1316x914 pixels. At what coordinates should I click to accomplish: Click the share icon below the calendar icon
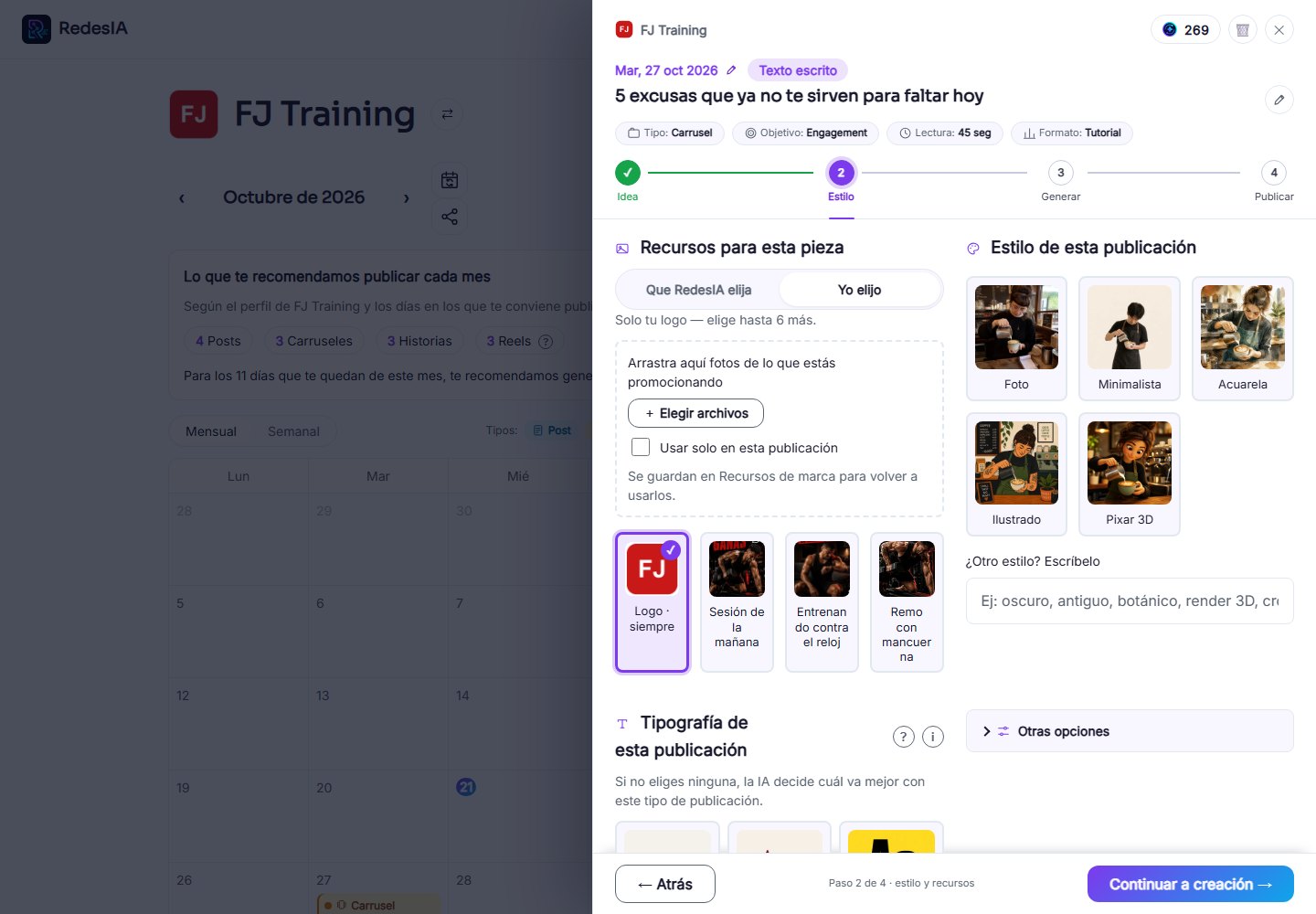pyautogui.click(x=450, y=217)
